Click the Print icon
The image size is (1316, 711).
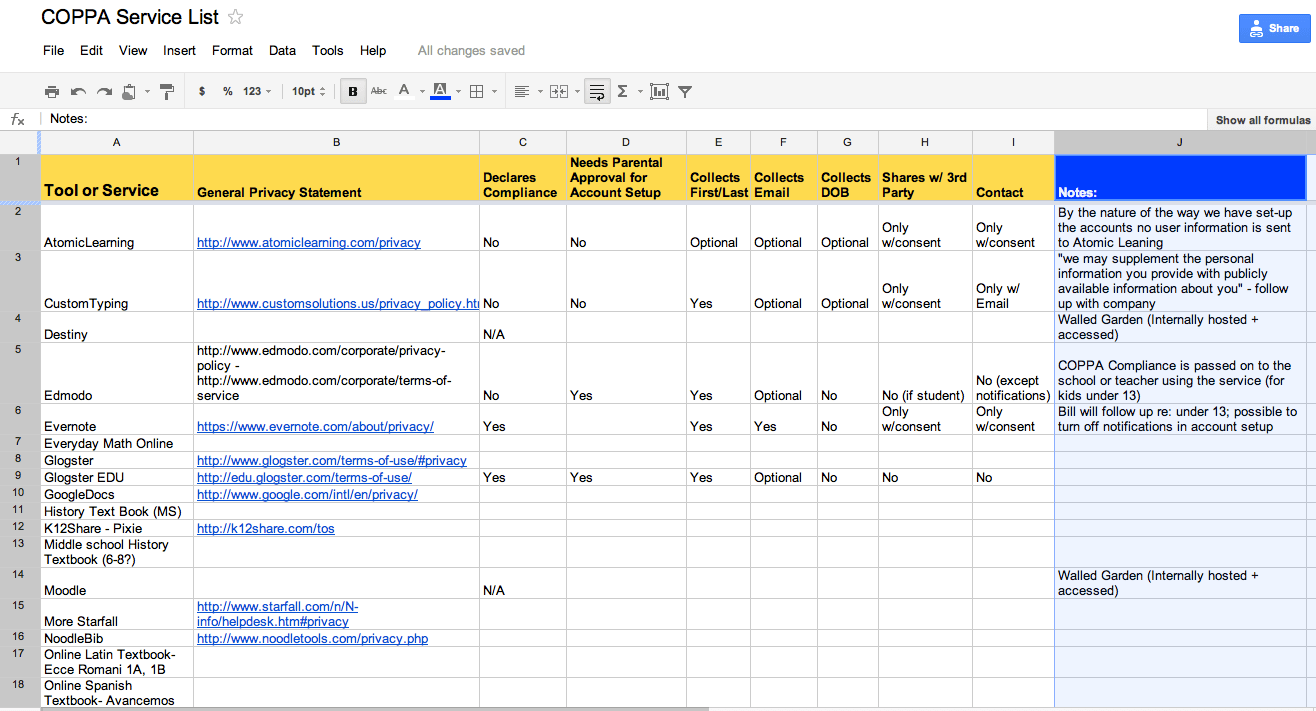52,91
